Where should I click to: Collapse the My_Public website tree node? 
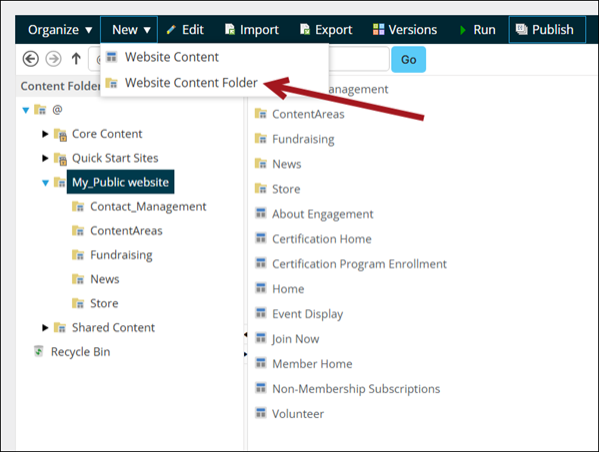click(x=45, y=183)
